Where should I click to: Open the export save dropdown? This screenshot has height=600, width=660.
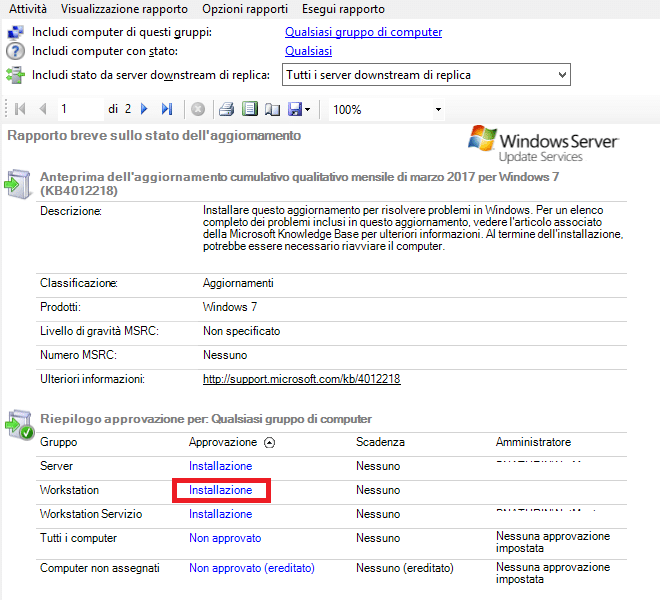[x=299, y=109]
